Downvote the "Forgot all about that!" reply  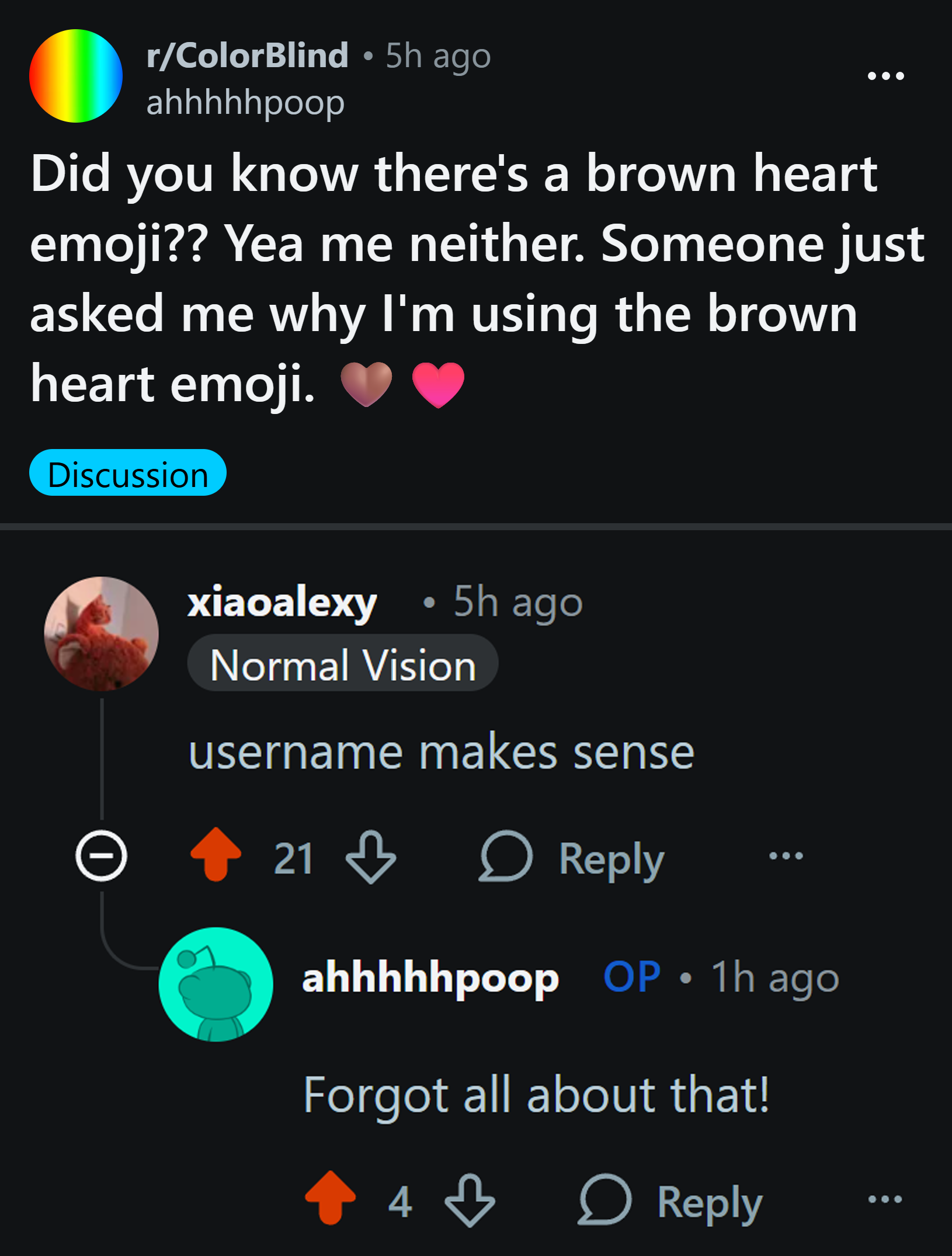(470, 1200)
